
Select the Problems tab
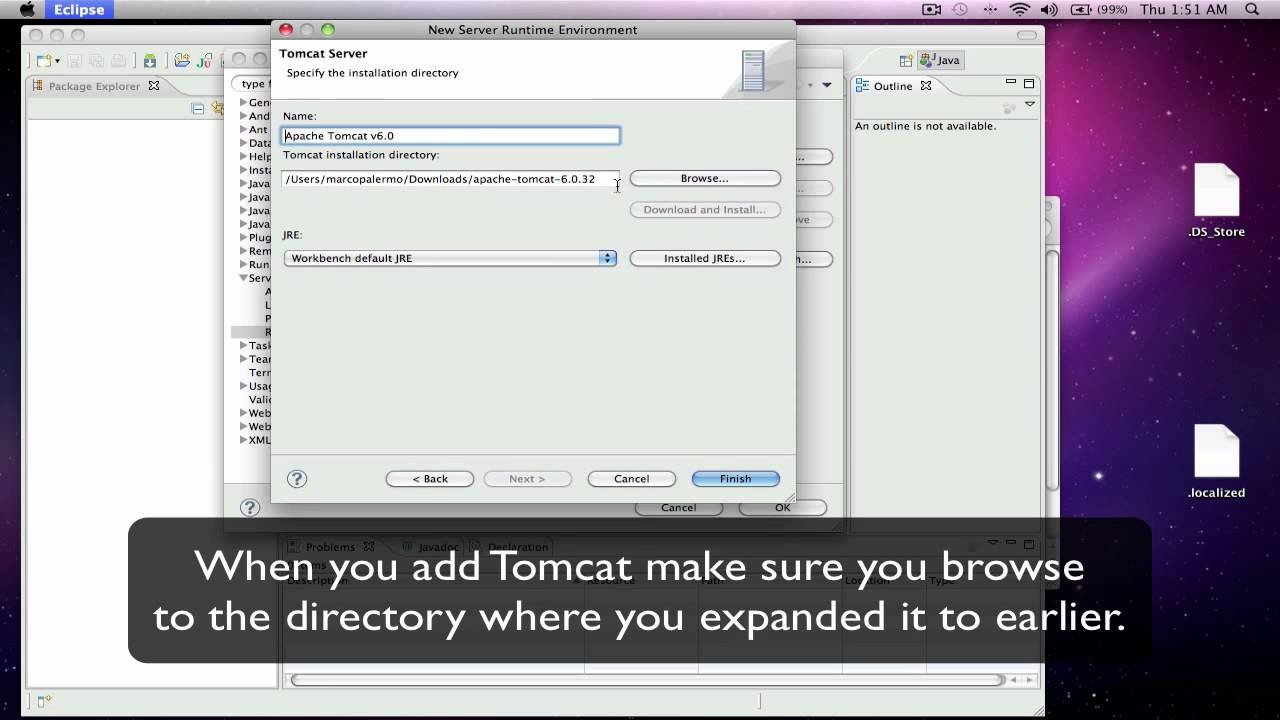point(330,547)
